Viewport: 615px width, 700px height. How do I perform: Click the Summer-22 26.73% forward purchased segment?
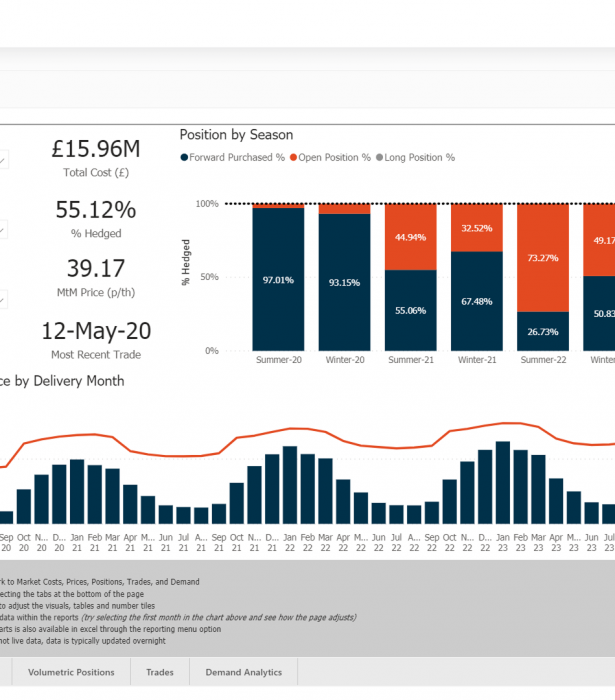(543, 331)
